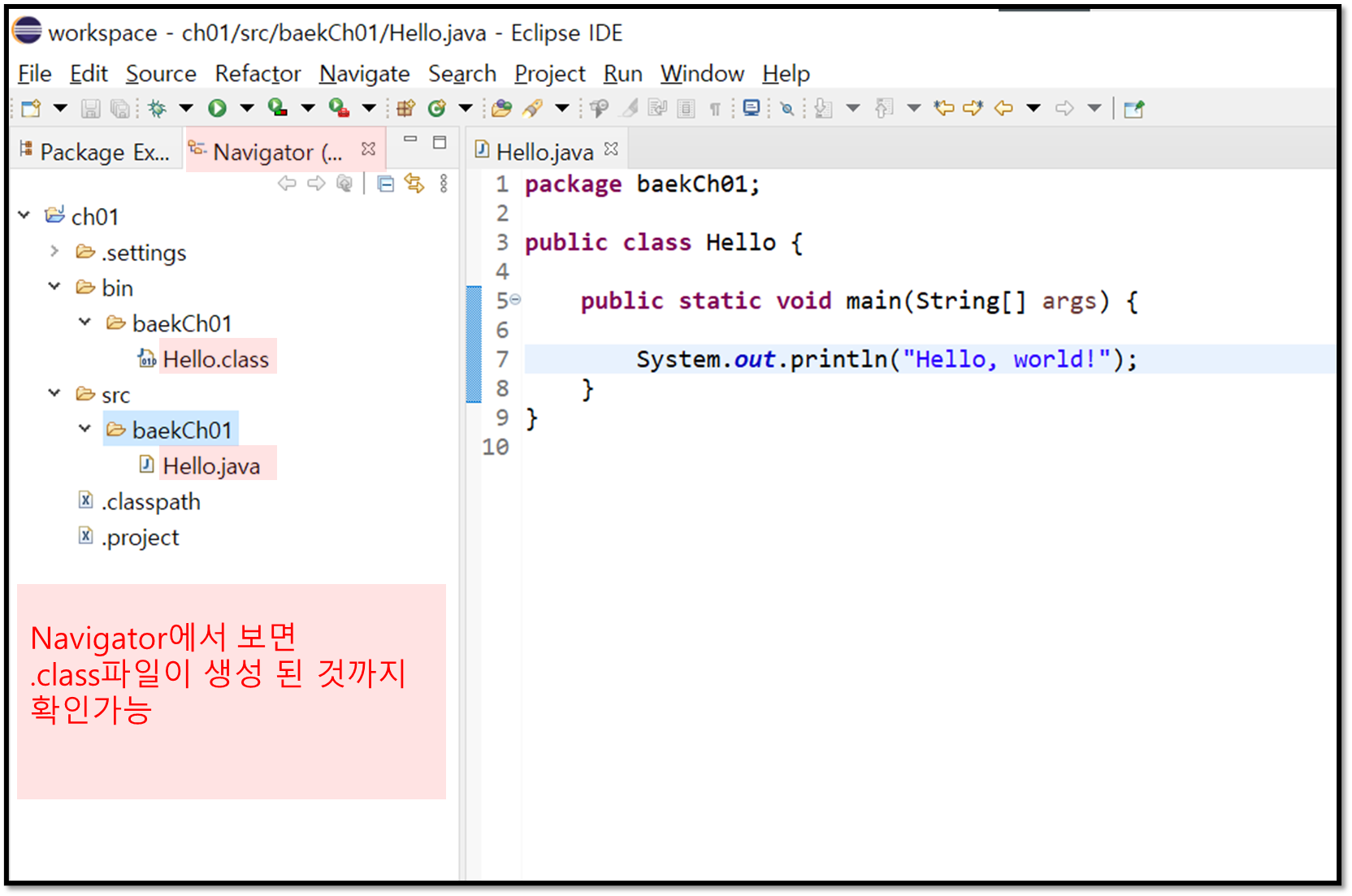Expand the .settings folder
1352x896 pixels.
click(54, 251)
